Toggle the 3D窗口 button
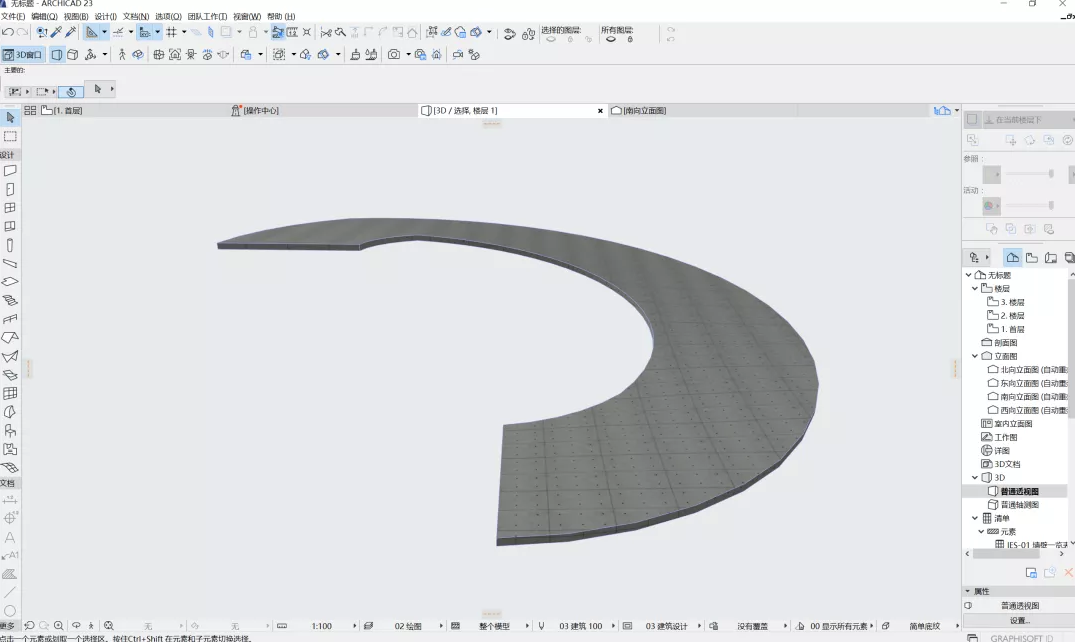1075x642 pixels. [x=23, y=54]
